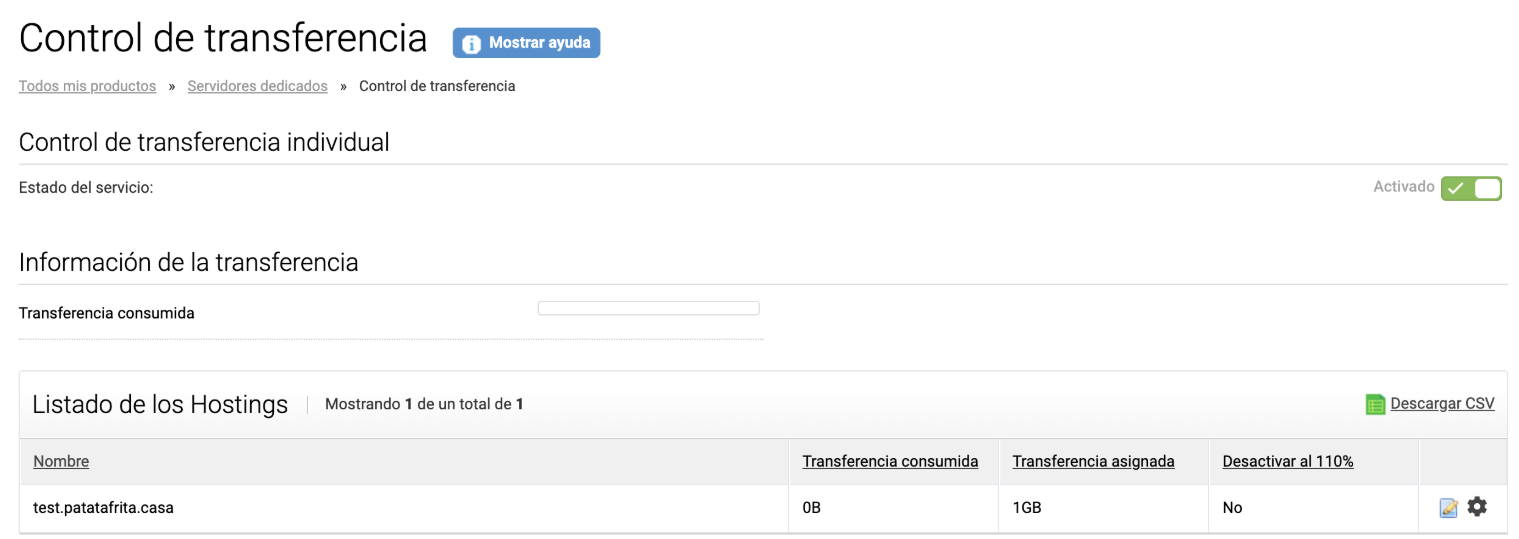Sort by Transferencia asignada column header

(x=1093, y=461)
